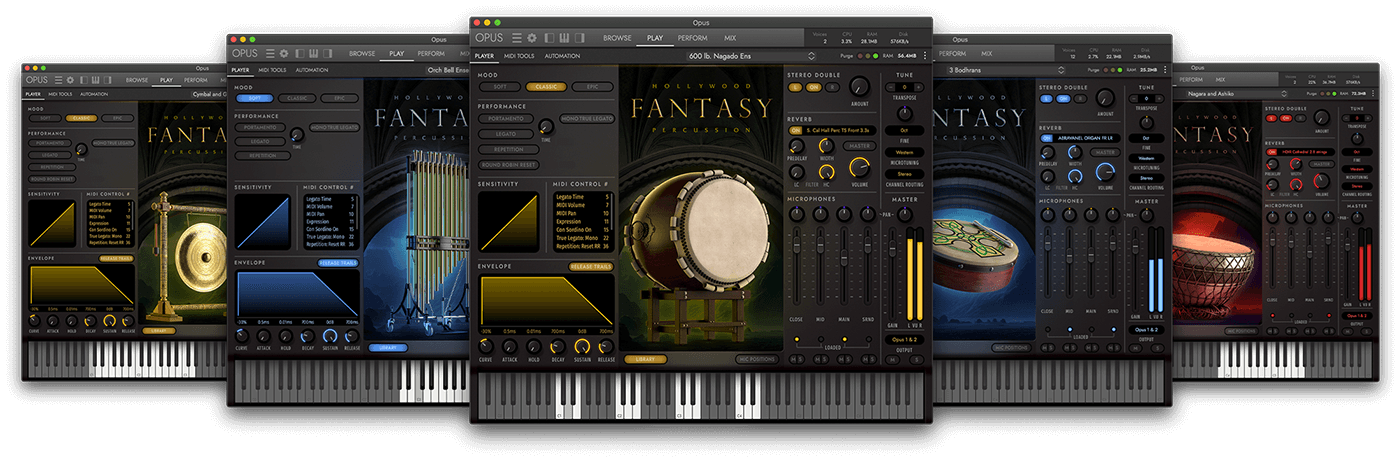Click the yellow Library button in front window
The width and height of the screenshot is (1400, 460).
click(646, 359)
